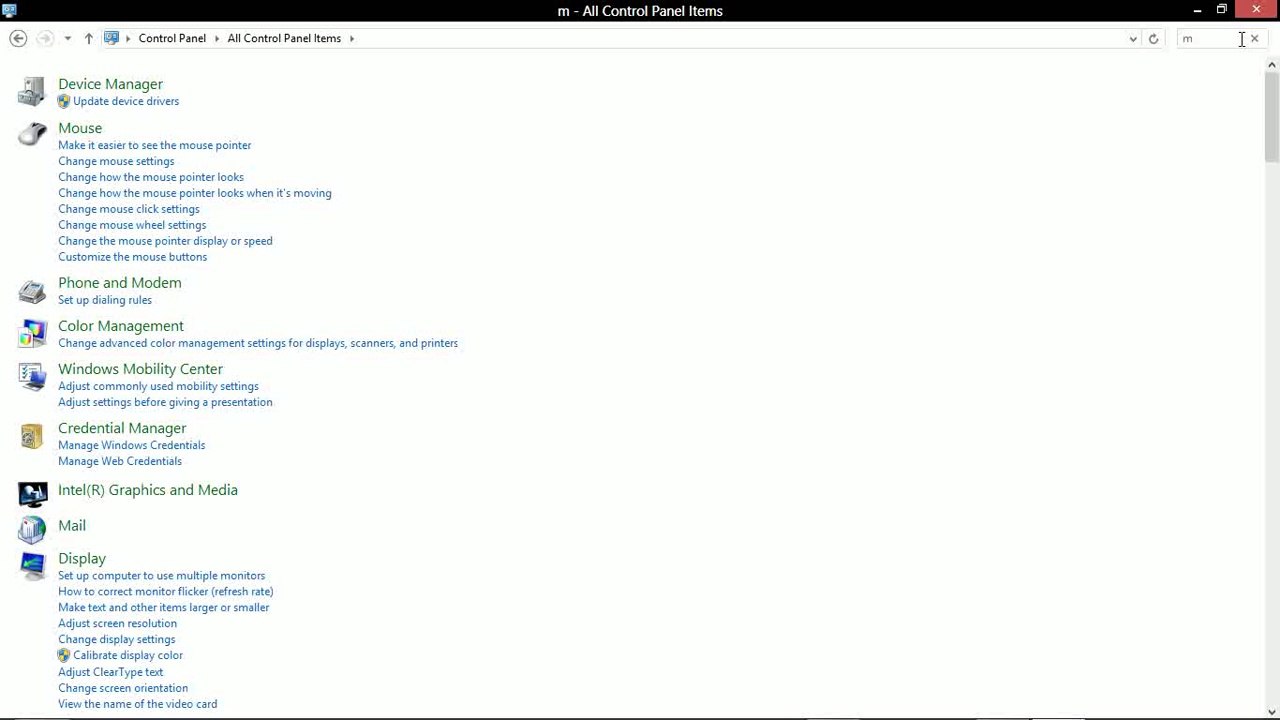
Task: Open Color Management heading link
Action: coord(121,326)
